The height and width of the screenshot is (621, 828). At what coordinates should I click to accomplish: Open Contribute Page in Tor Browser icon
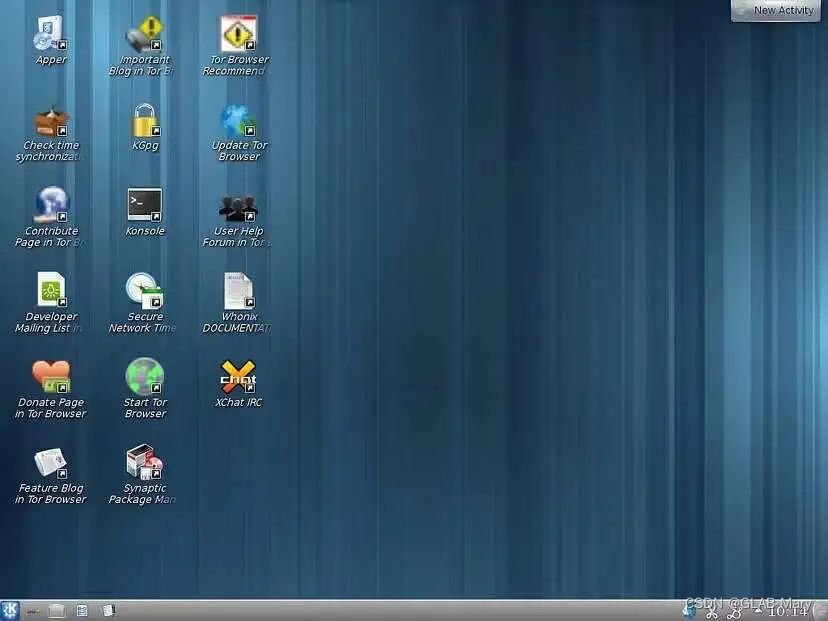pos(51,204)
